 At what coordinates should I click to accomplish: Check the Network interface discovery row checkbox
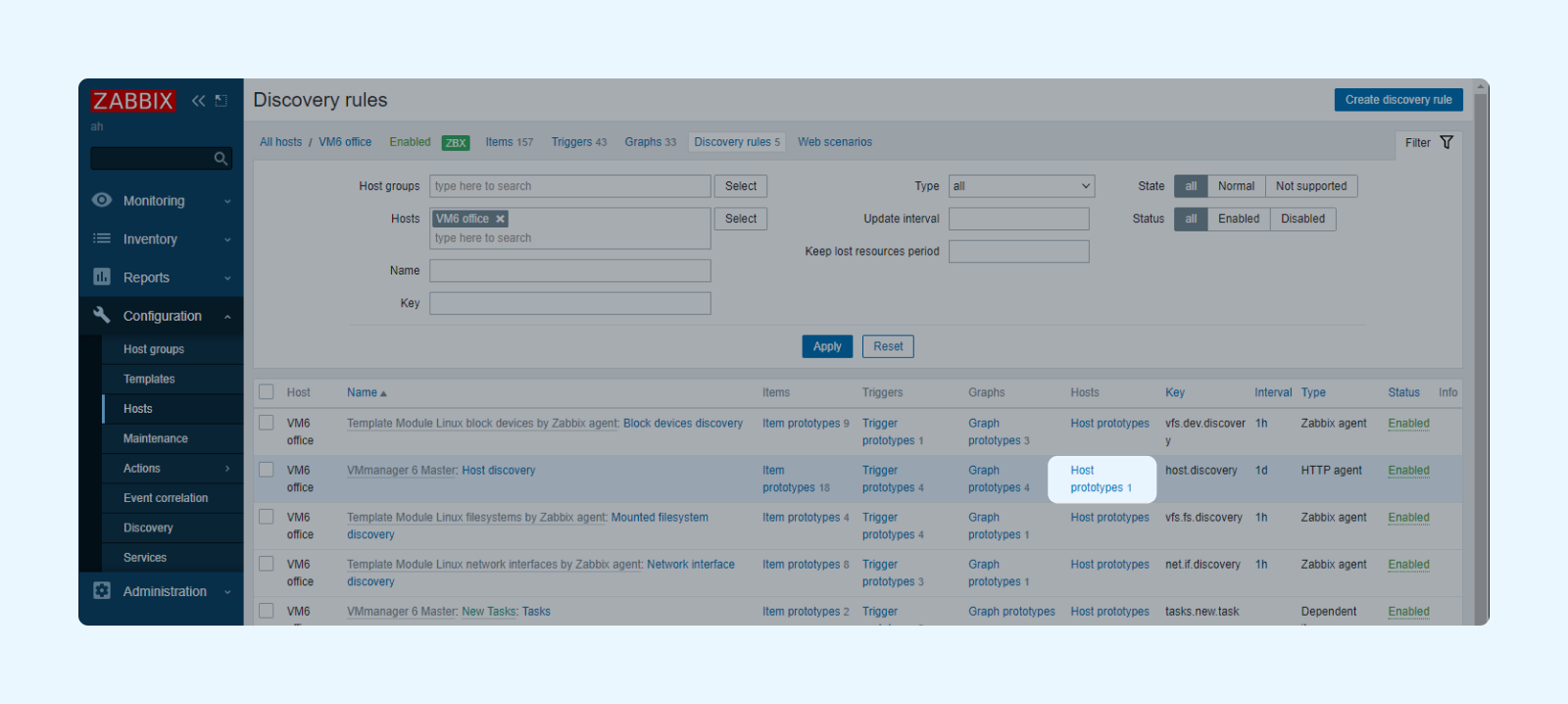point(267,564)
